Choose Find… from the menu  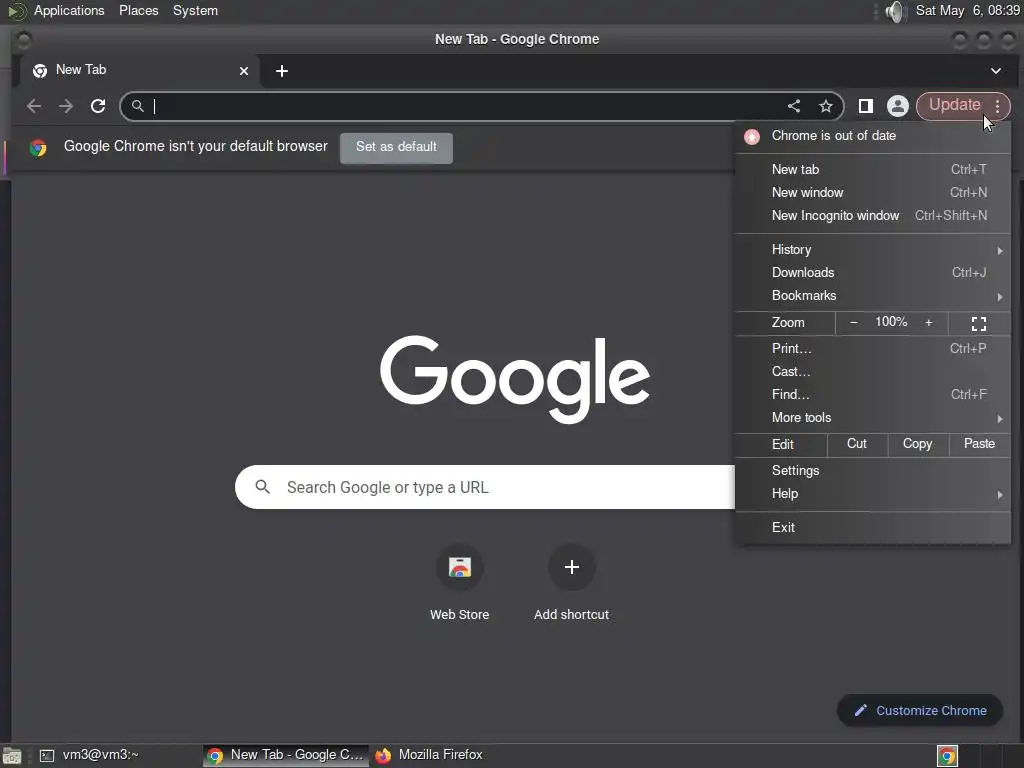(872, 394)
